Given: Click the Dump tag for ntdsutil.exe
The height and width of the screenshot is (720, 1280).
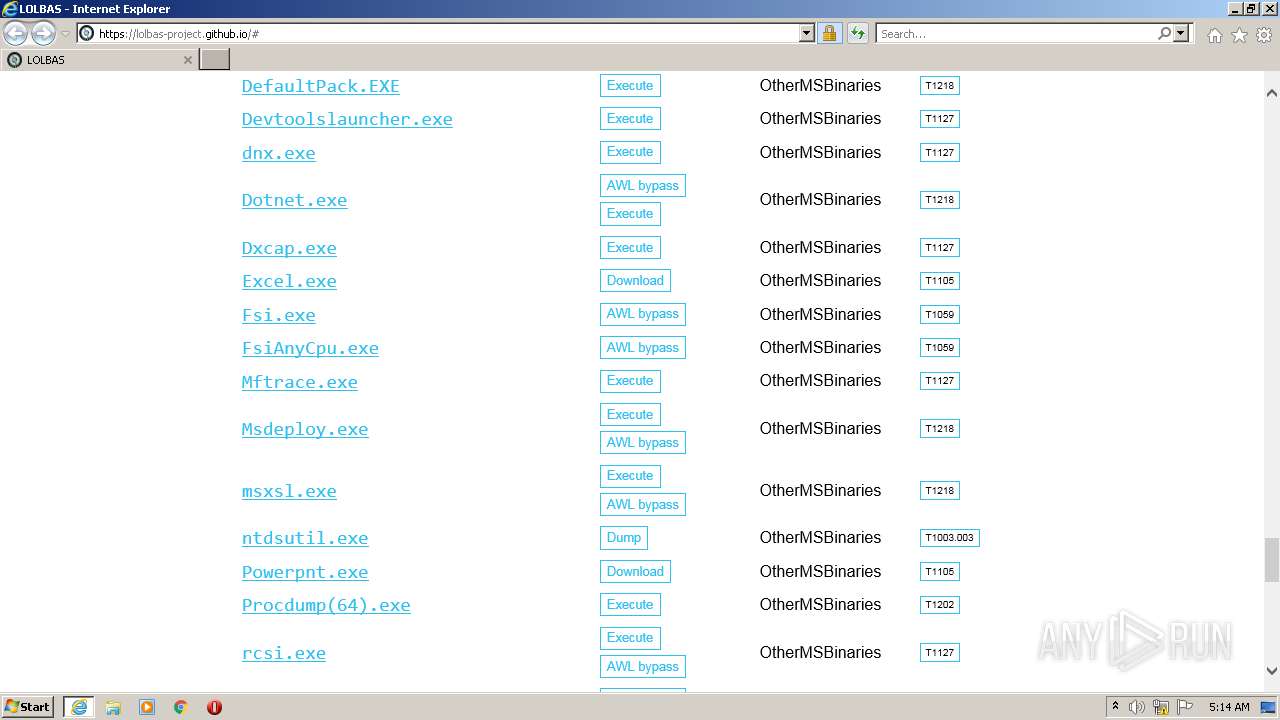Looking at the screenshot, I should point(624,537).
